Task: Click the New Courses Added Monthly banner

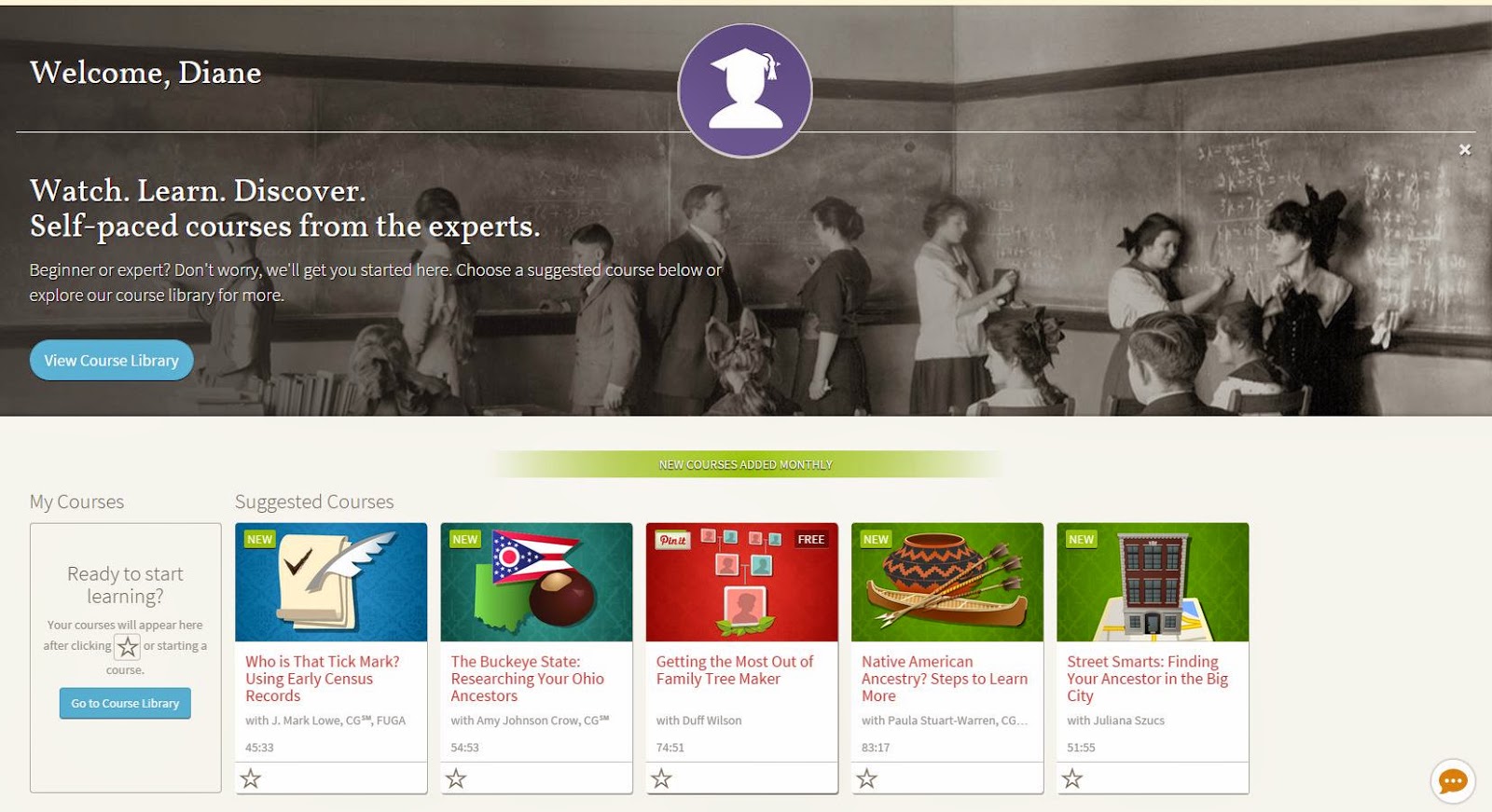Action: click(x=746, y=464)
